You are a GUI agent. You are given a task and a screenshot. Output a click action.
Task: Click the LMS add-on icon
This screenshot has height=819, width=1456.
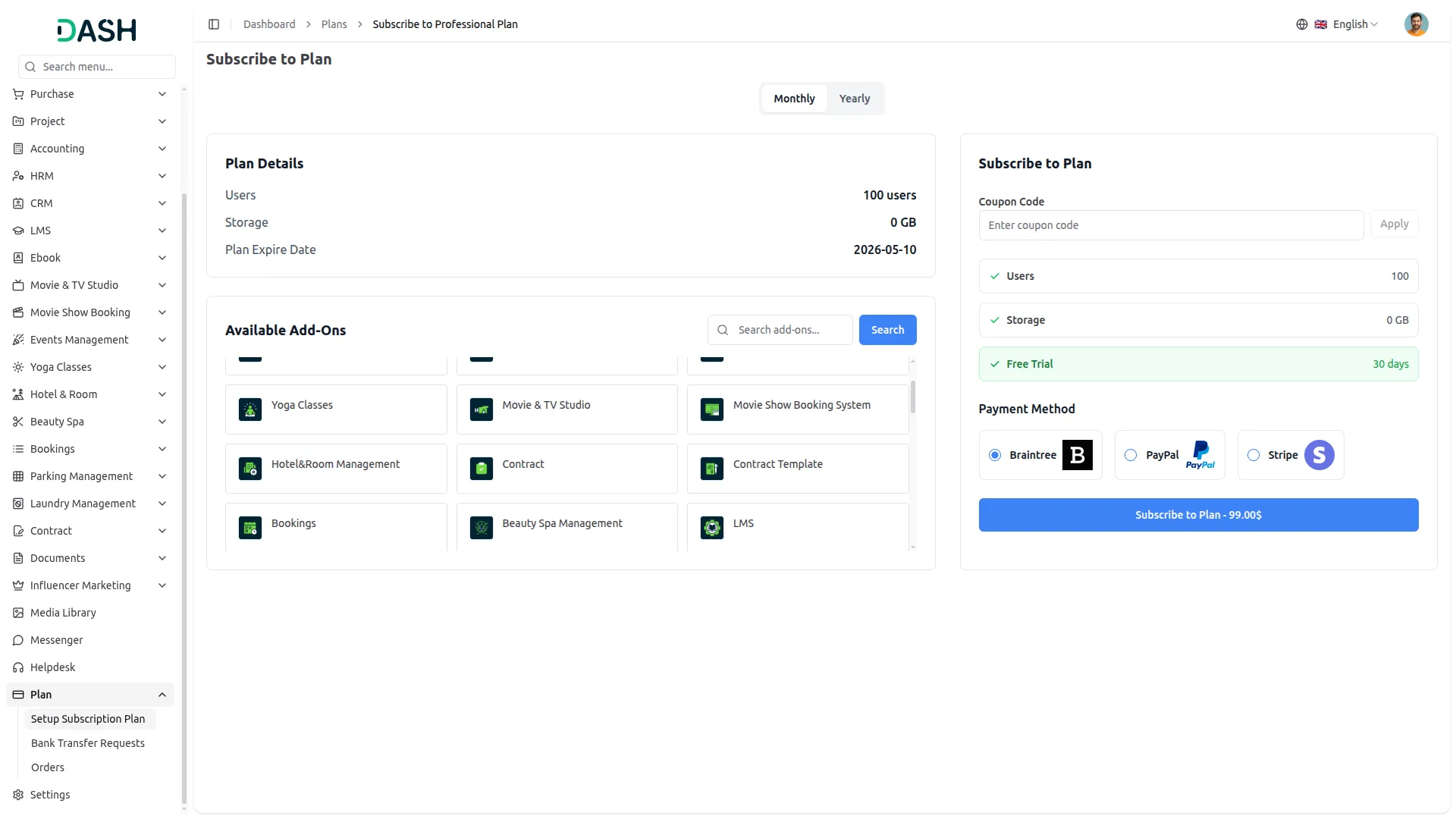712,528
